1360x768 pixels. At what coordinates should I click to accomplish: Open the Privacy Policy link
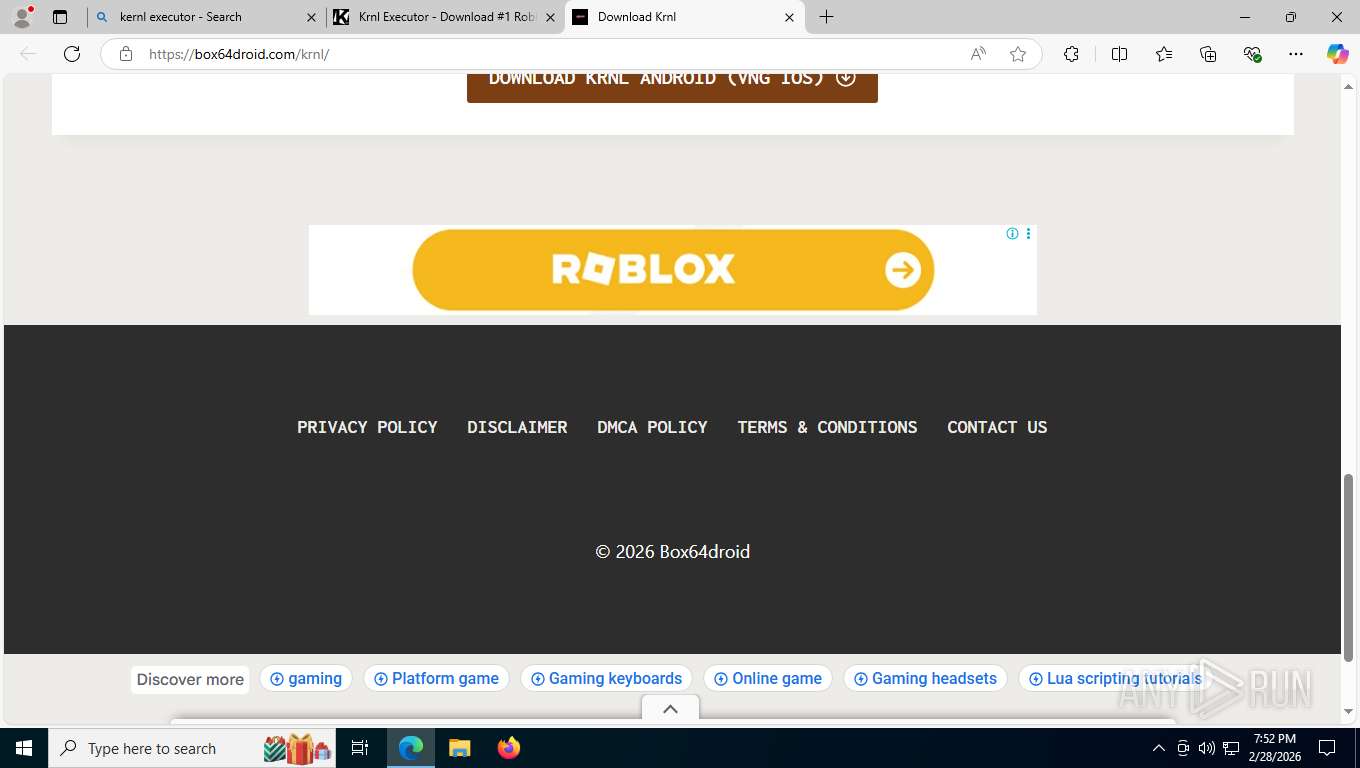click(367, 427)
